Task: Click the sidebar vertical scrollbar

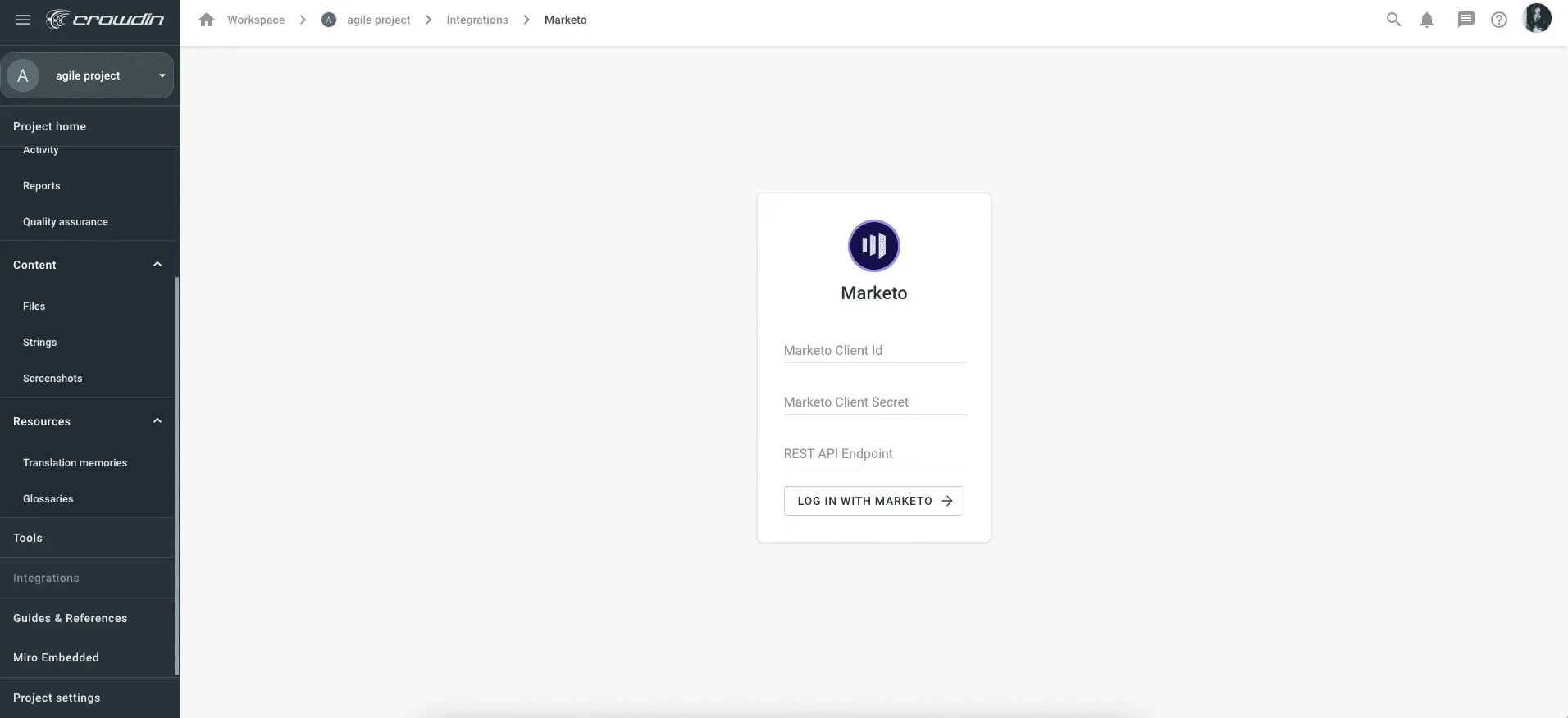Action: 177,475
